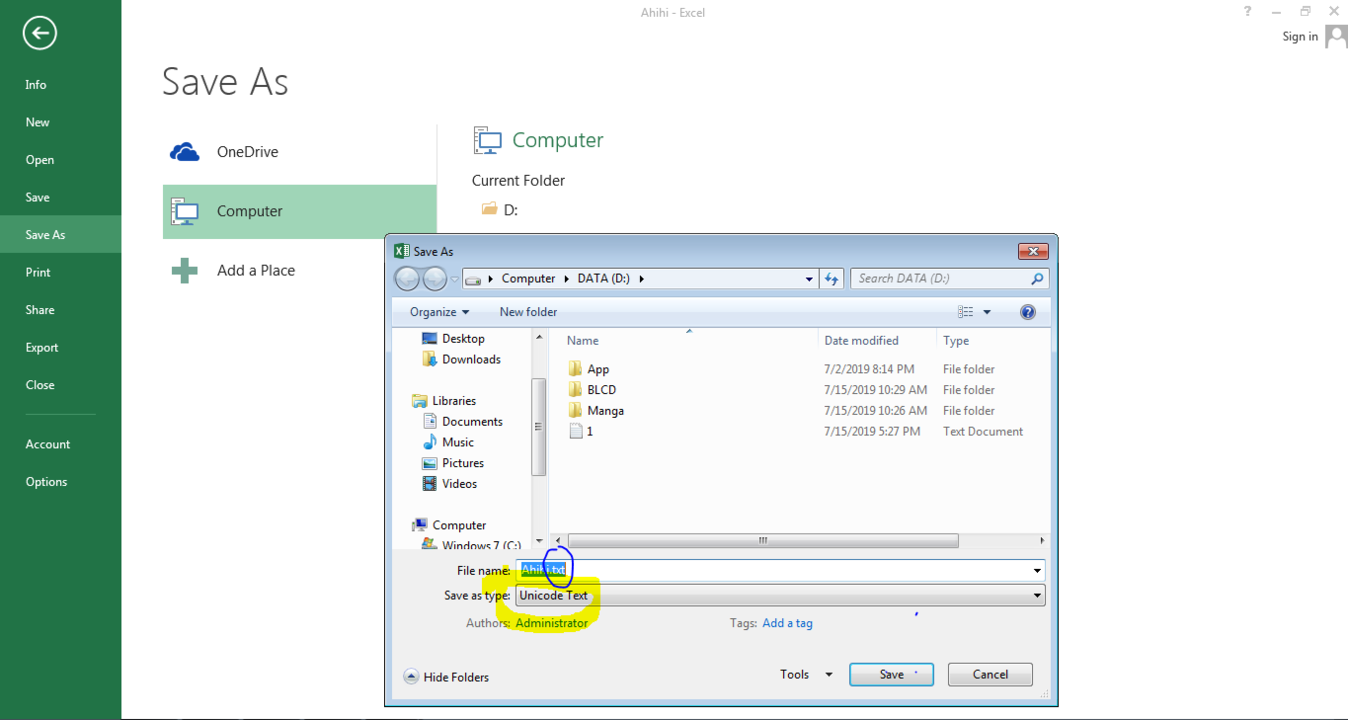Viewport: 1348px width, 720px height.
Task: Click Hide Folders button
Action: click(x=446, y=677)
